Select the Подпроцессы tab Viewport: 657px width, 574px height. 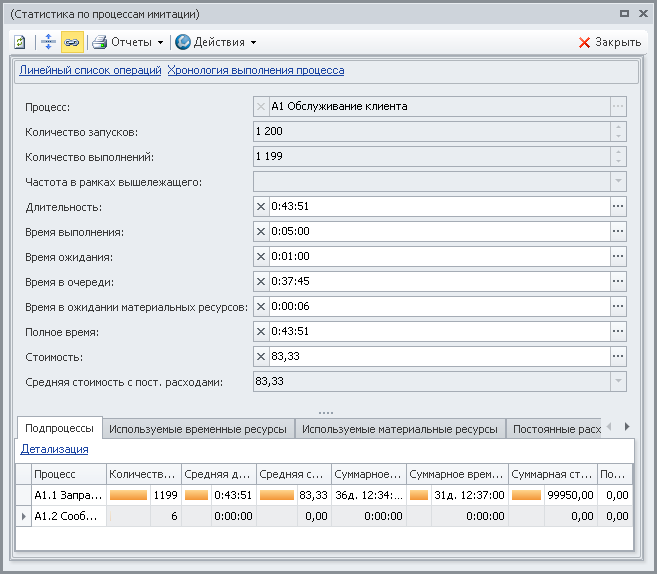pyautogui.click(x=59, y=428)
